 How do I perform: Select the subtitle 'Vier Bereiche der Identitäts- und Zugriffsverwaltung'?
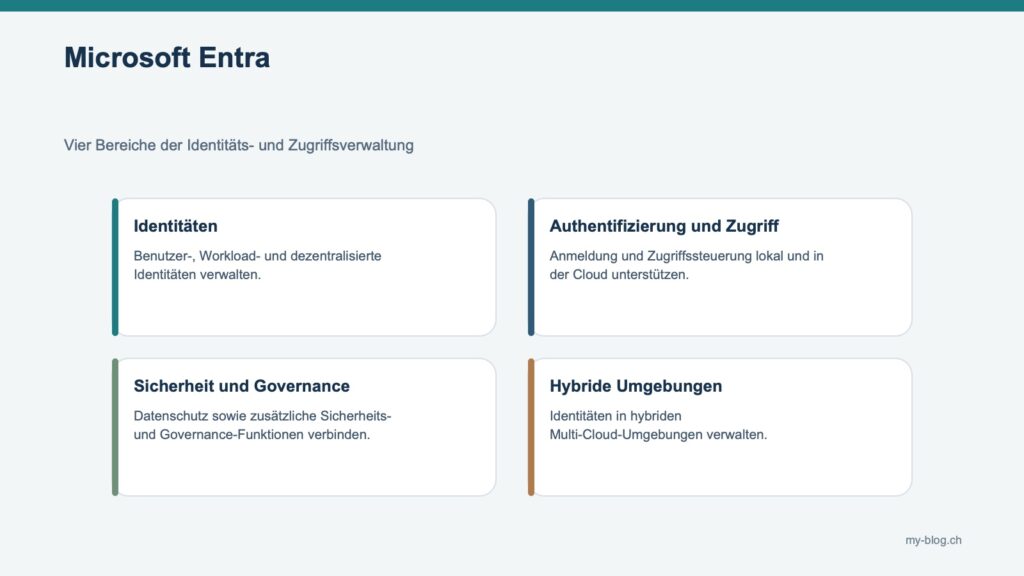238,145
